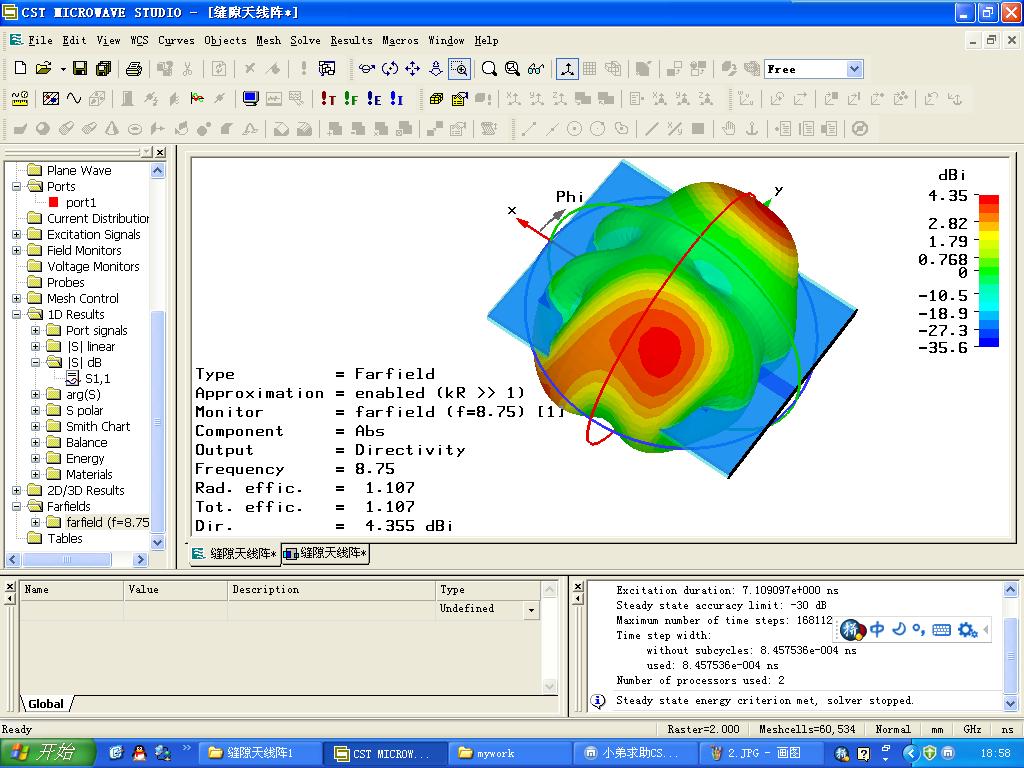Click the tree horizontal scrollbar thumb

click(x=67, y=560)
